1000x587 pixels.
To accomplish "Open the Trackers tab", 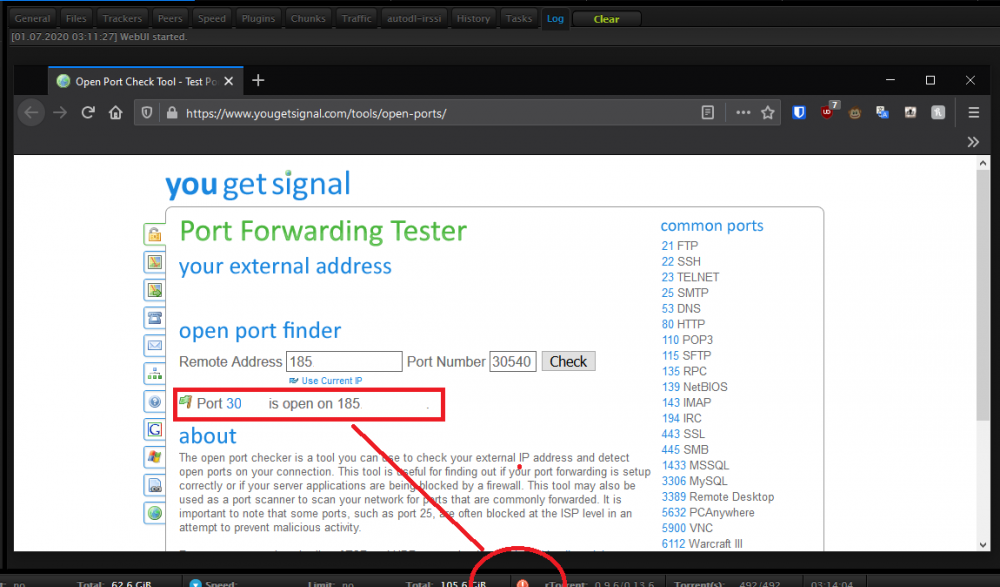I will (x=122, y=19).
